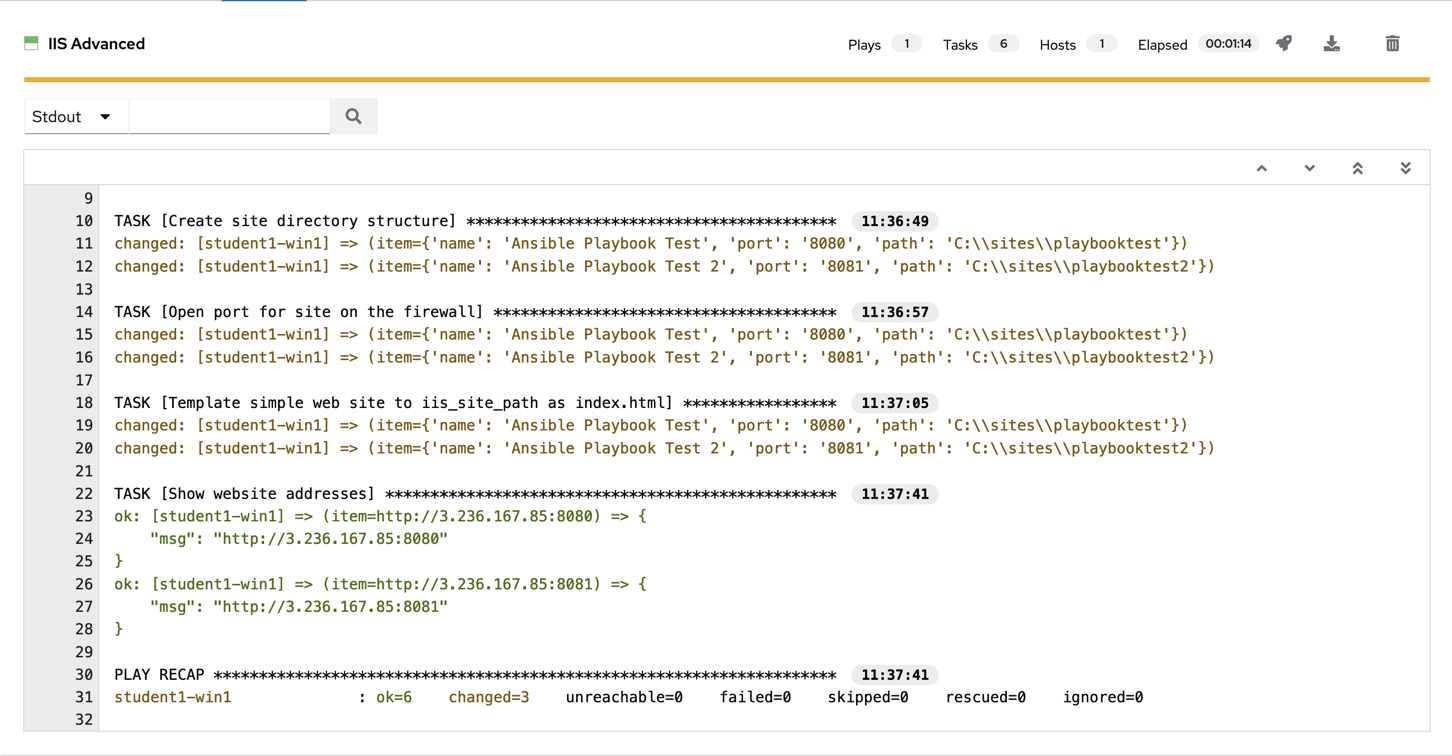Click ok item line for port 8081
Image resolution: width=1452 pixels, height=756 pixels.
[380, 584]
